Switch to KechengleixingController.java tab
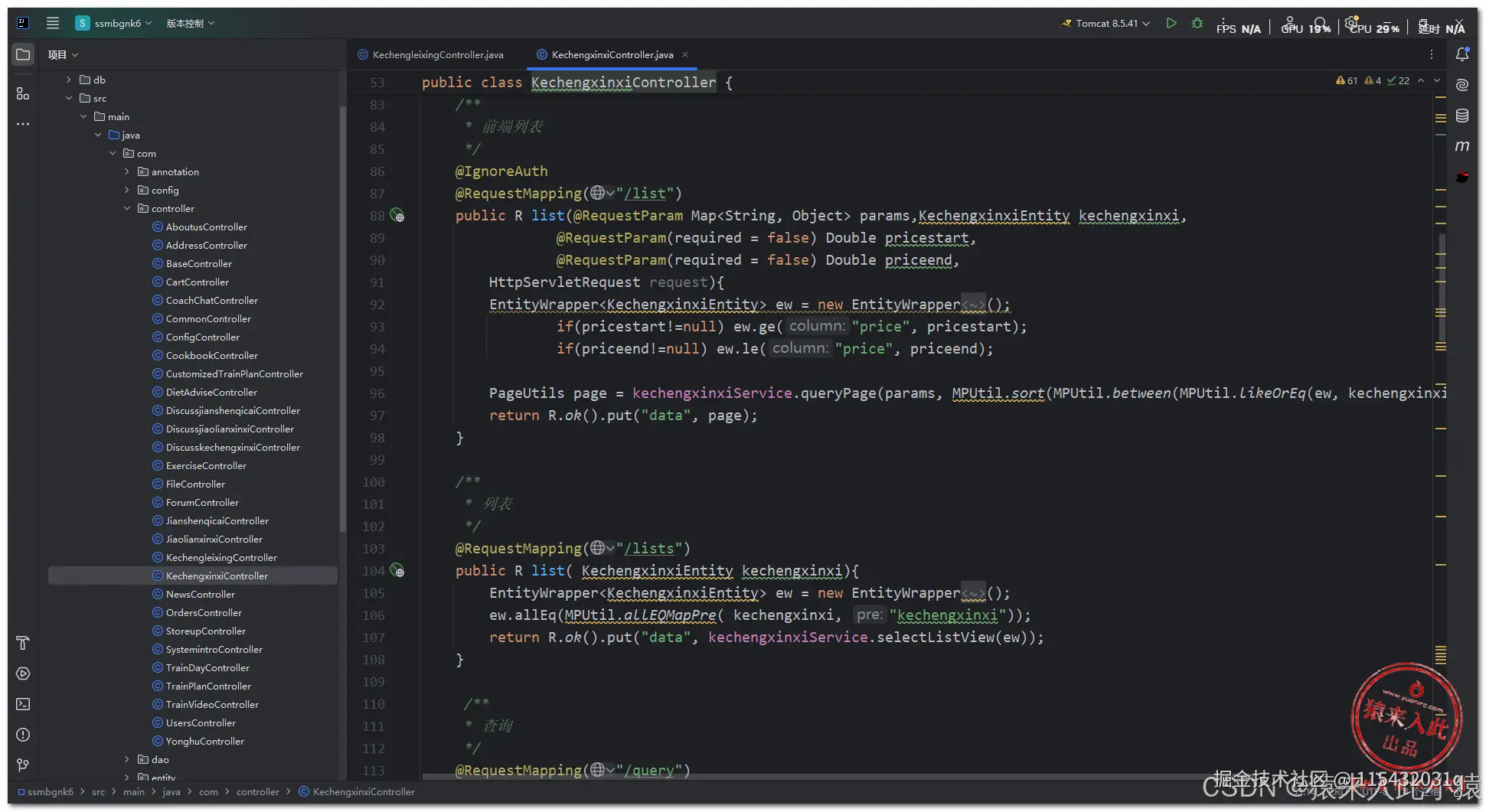This screenshot has width=1486, height=812. click(x=430, y=54)
